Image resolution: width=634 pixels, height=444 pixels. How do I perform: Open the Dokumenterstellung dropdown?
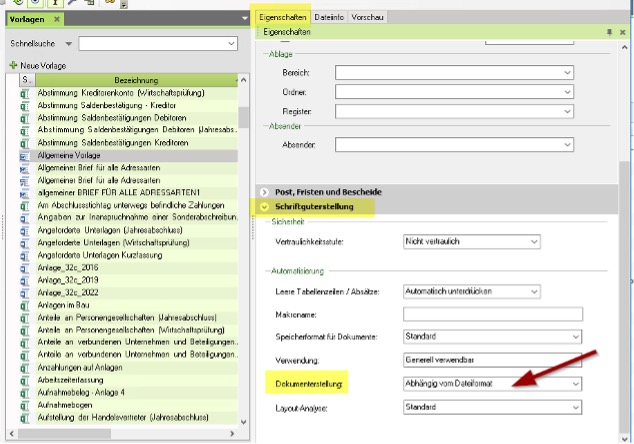[568, 383]
